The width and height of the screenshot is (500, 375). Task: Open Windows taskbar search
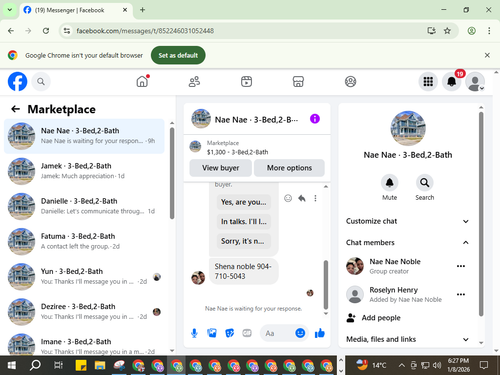[x=35, y=365]
